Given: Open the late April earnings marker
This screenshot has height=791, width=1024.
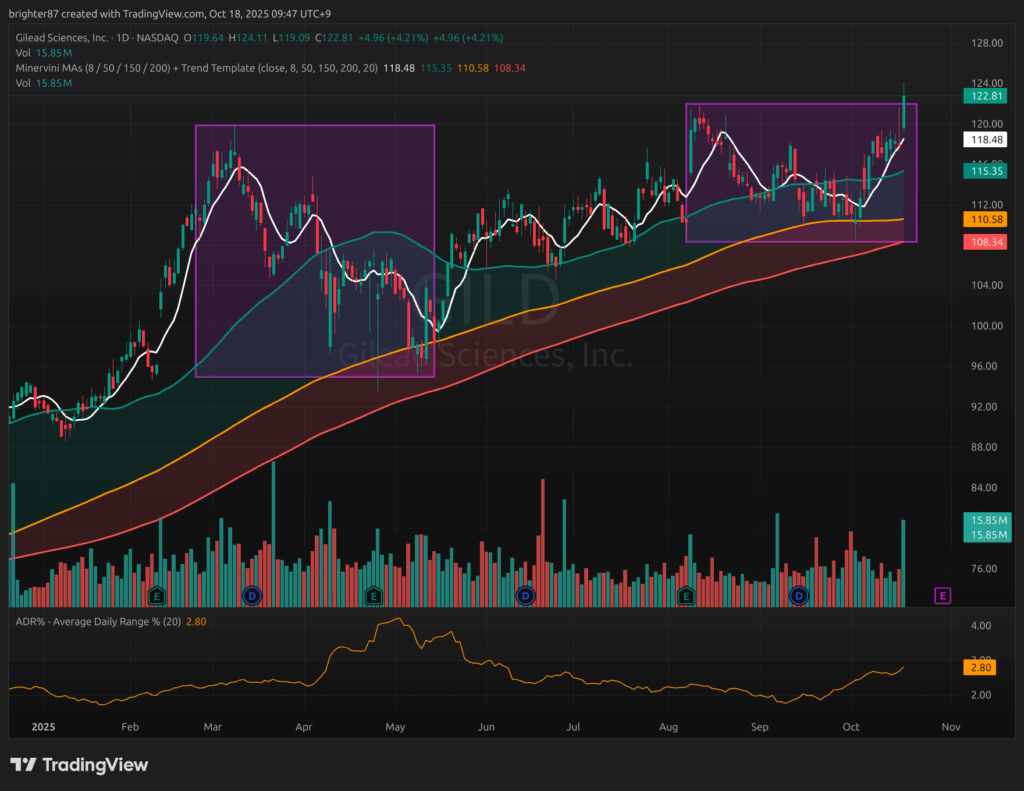Looking at the screenshot, I should click(374, 596).
